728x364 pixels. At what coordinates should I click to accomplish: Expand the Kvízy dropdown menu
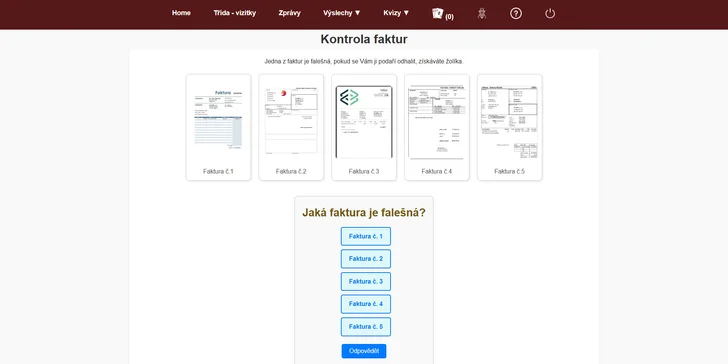tap(396, 13)
